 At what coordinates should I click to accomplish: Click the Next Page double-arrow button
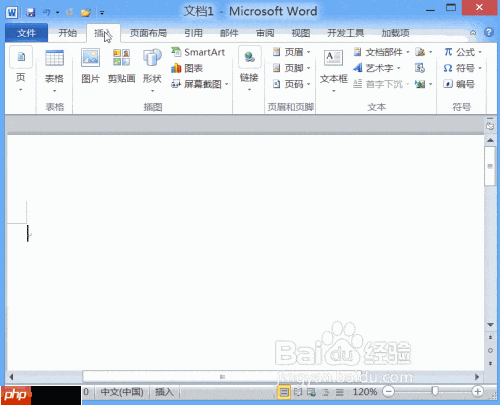coord(490,363)
